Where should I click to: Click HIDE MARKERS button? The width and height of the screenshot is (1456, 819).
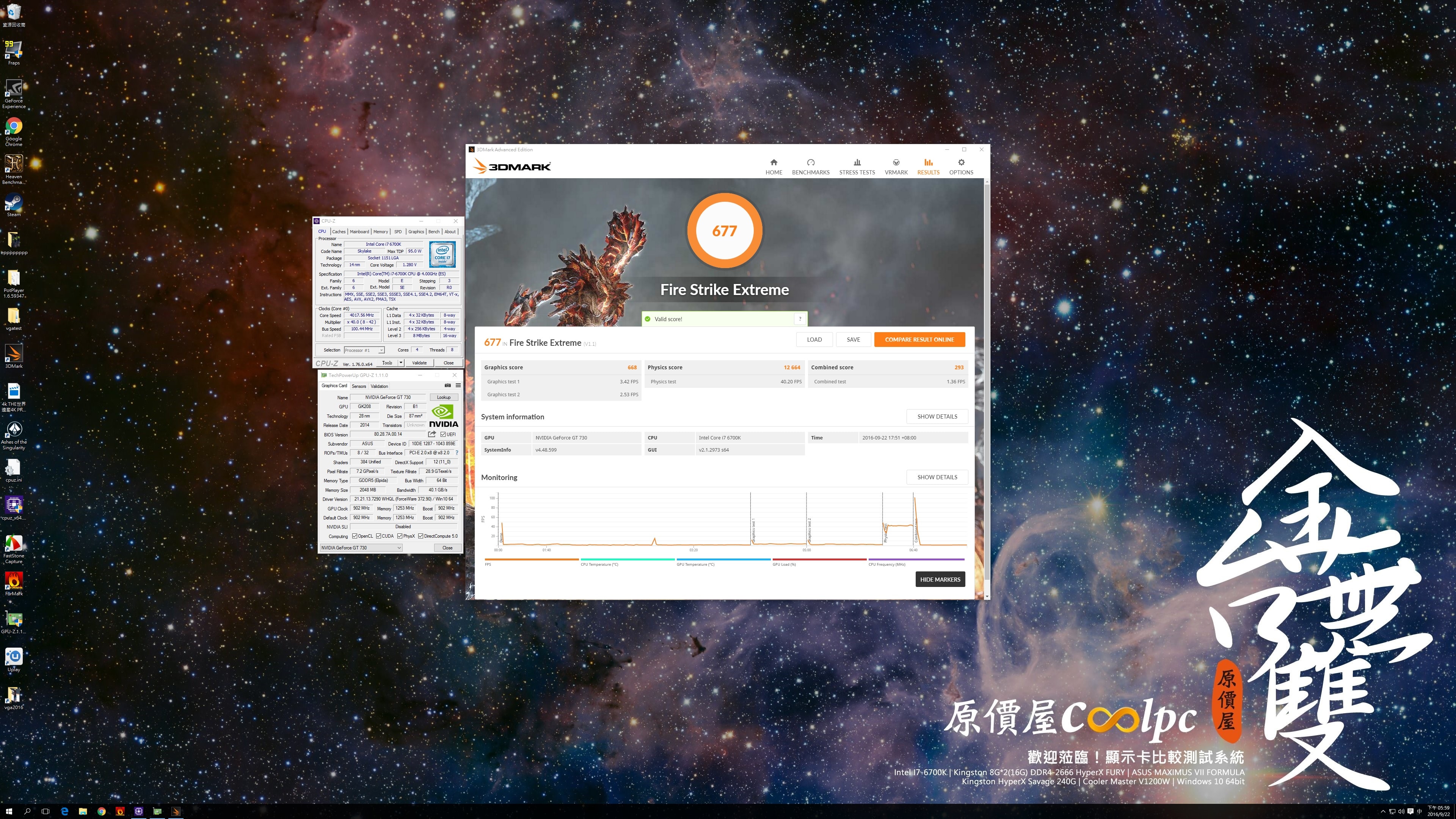pos(940,579)
